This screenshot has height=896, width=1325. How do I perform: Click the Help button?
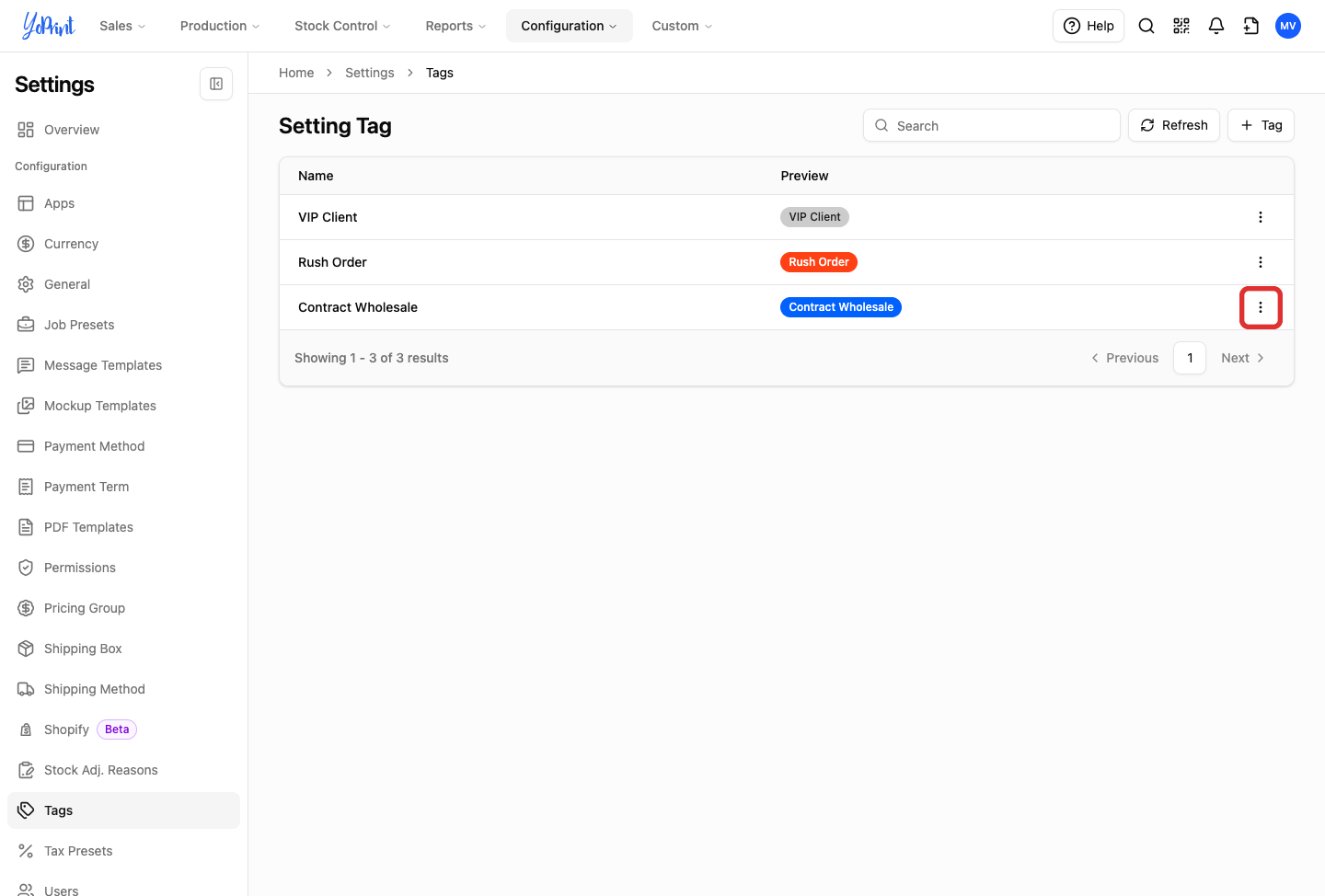click(1089, 26)
